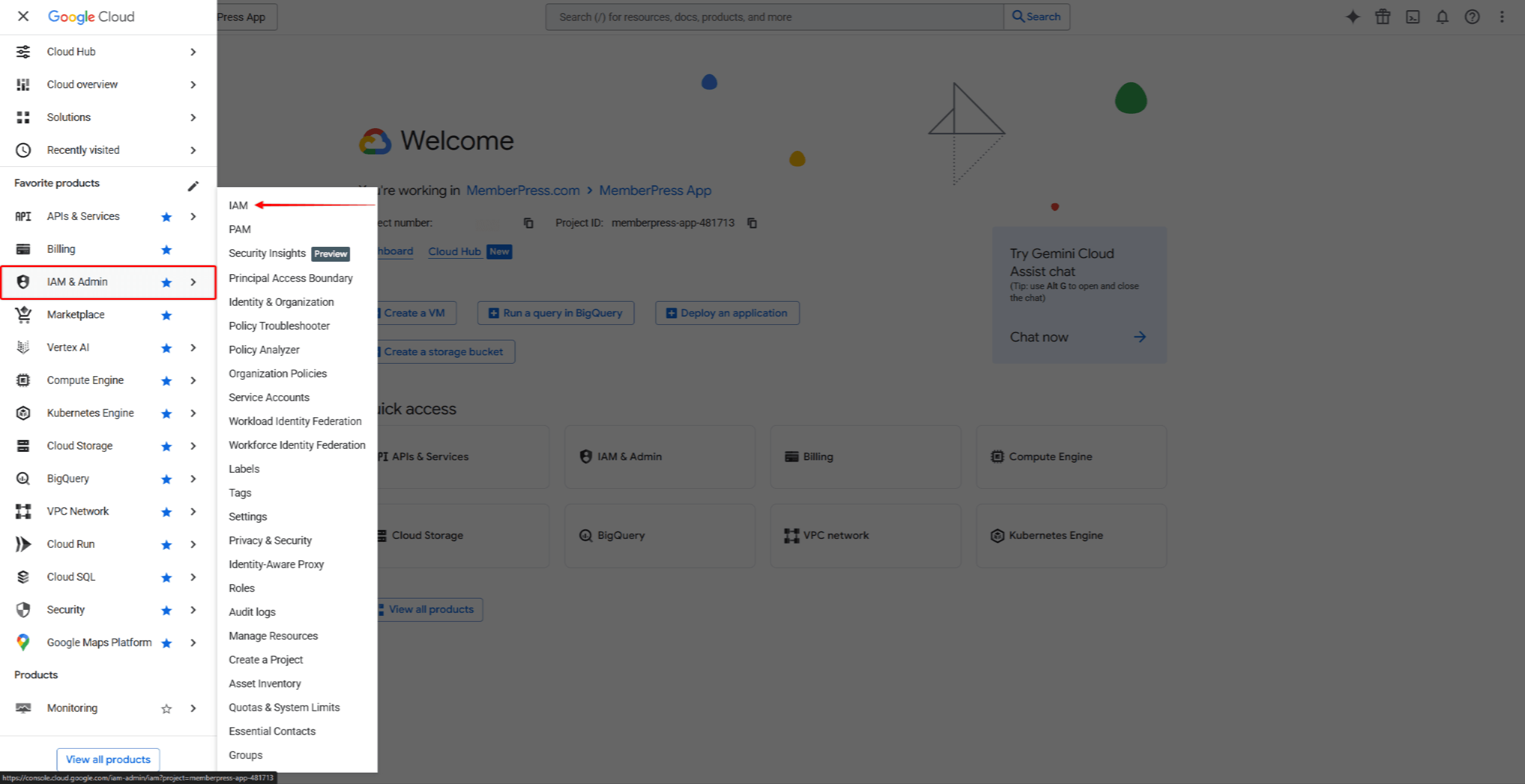Close the navigation menu with X icon
The height and width of the screenshot is (784, 1525).
point(23,16)
